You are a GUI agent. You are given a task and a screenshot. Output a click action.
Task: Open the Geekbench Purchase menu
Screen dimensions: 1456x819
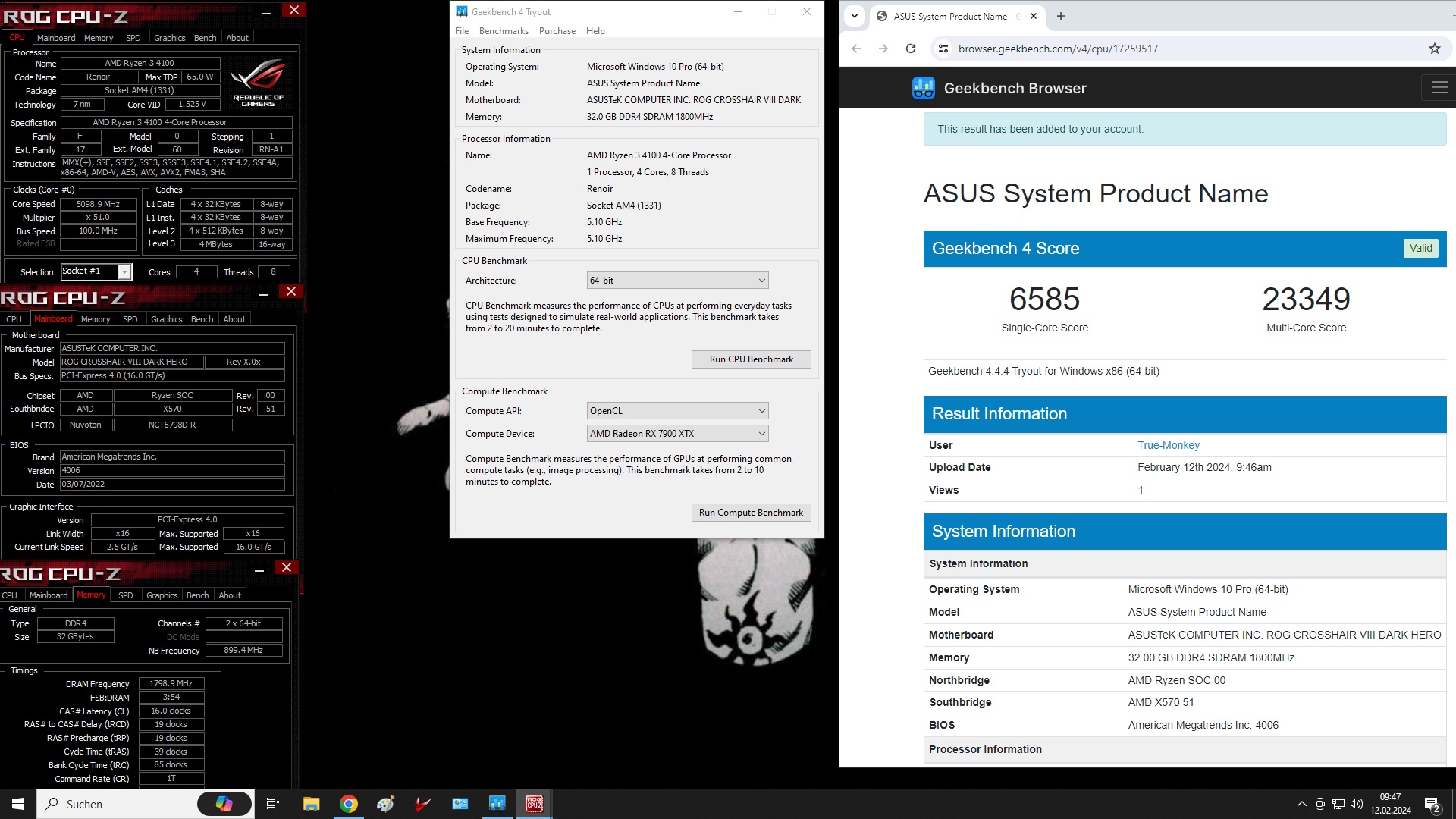coord(557,31)
